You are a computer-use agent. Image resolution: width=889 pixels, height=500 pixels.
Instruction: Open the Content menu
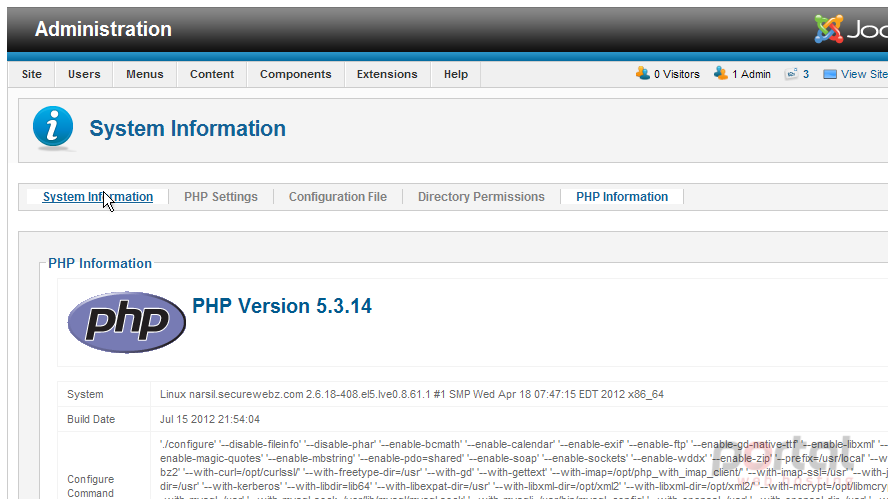[x=211, y=74]
